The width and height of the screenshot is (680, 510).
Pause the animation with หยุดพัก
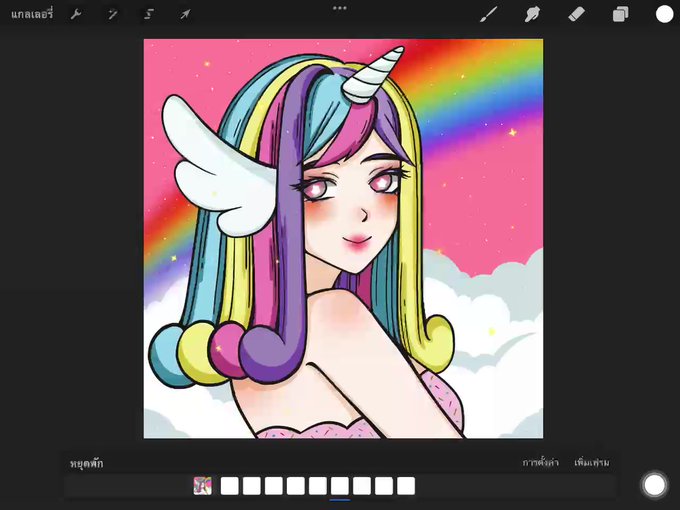tap(87, 464)
